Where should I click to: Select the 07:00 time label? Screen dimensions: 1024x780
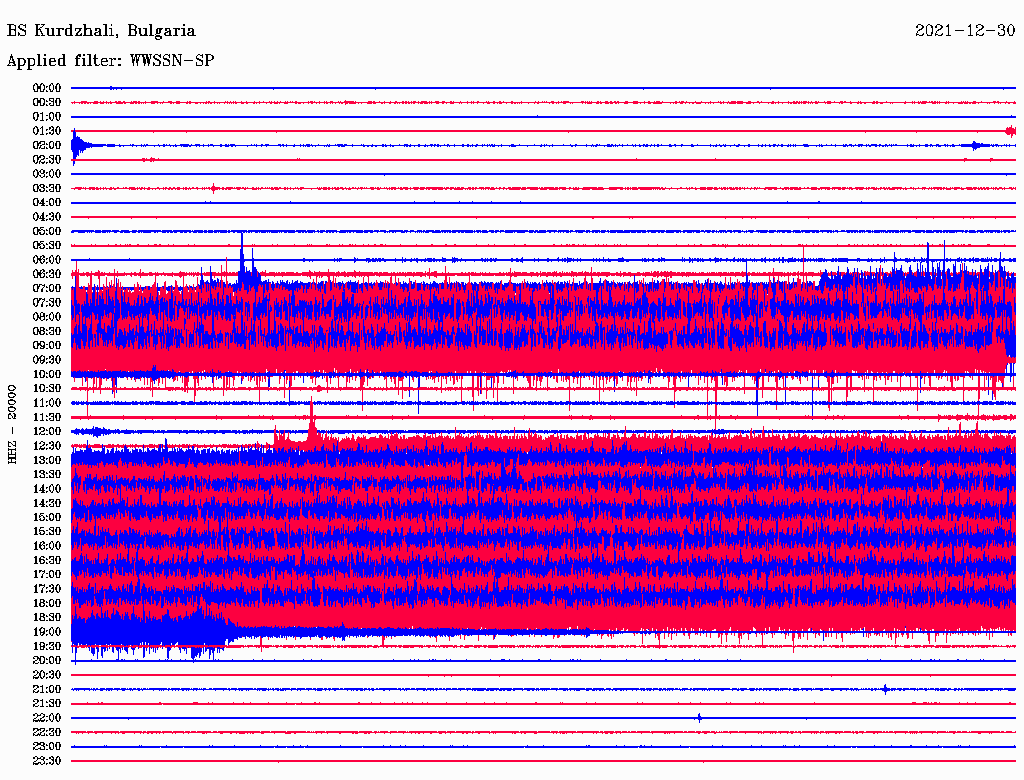pos(47,289)
